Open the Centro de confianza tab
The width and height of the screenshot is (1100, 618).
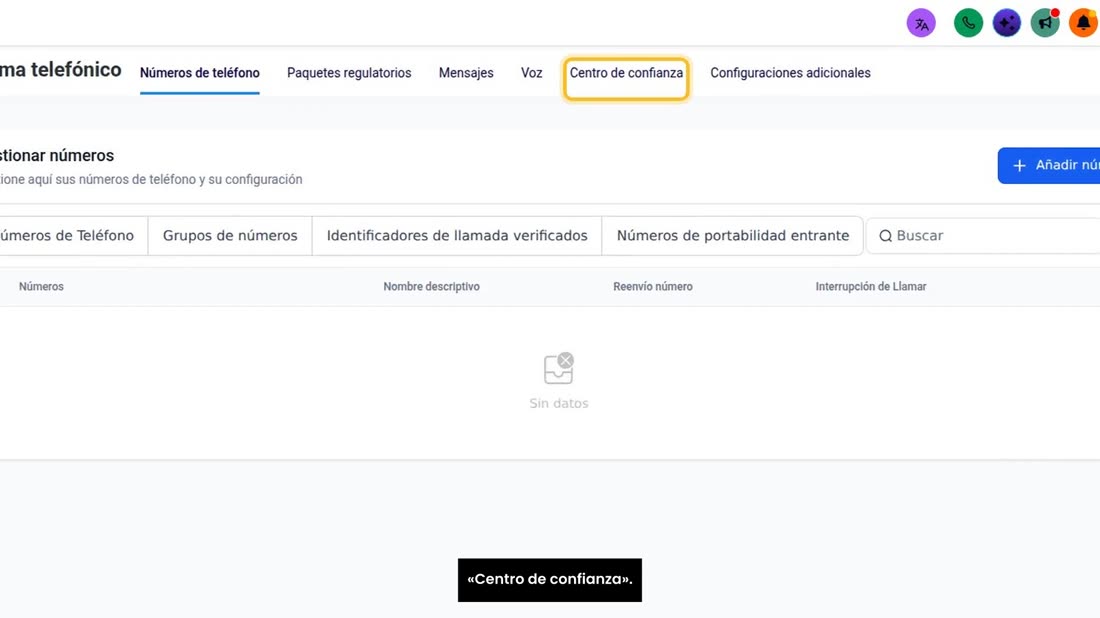(x=626, y=73)
